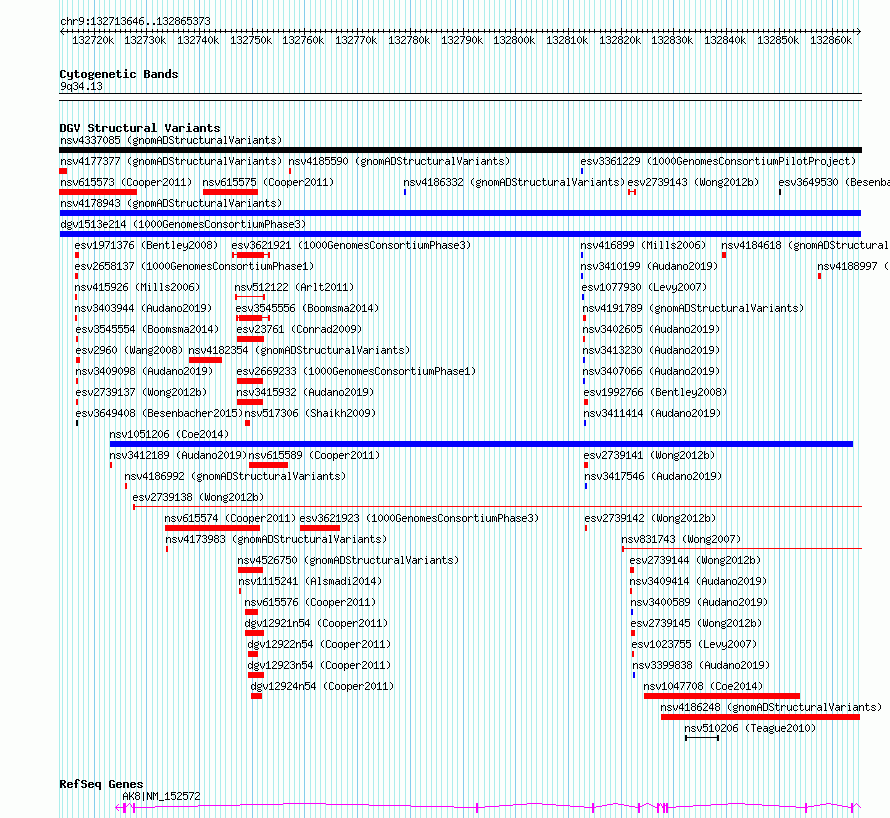Image resolution: width=890 pixels, height=818 pixels.
Task: Click esv2739141 (Wong2012b) label
Action: [x=649, y=455]
